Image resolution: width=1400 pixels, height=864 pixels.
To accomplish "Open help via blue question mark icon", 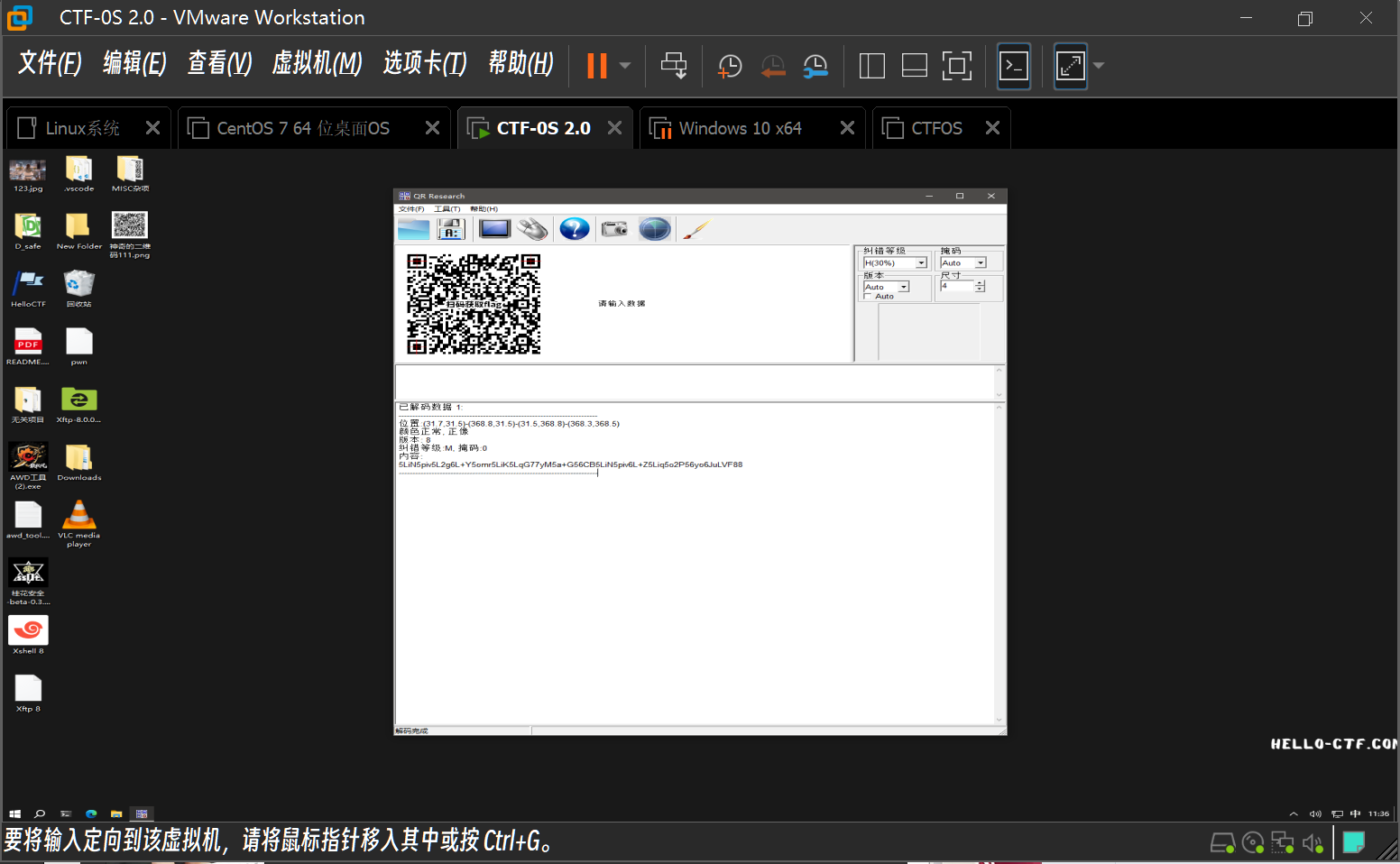I will pyautogui.click(x=574, y=229).
